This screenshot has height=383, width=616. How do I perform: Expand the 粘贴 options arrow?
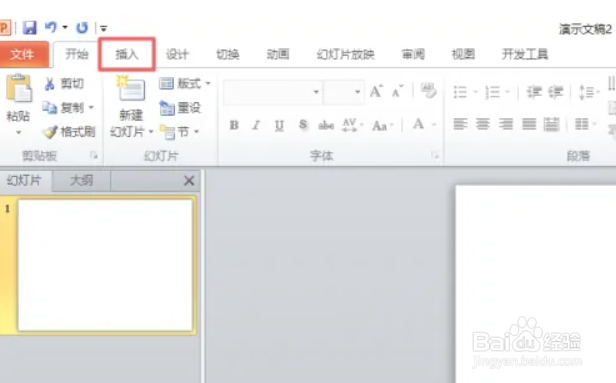tap(18, 132)
